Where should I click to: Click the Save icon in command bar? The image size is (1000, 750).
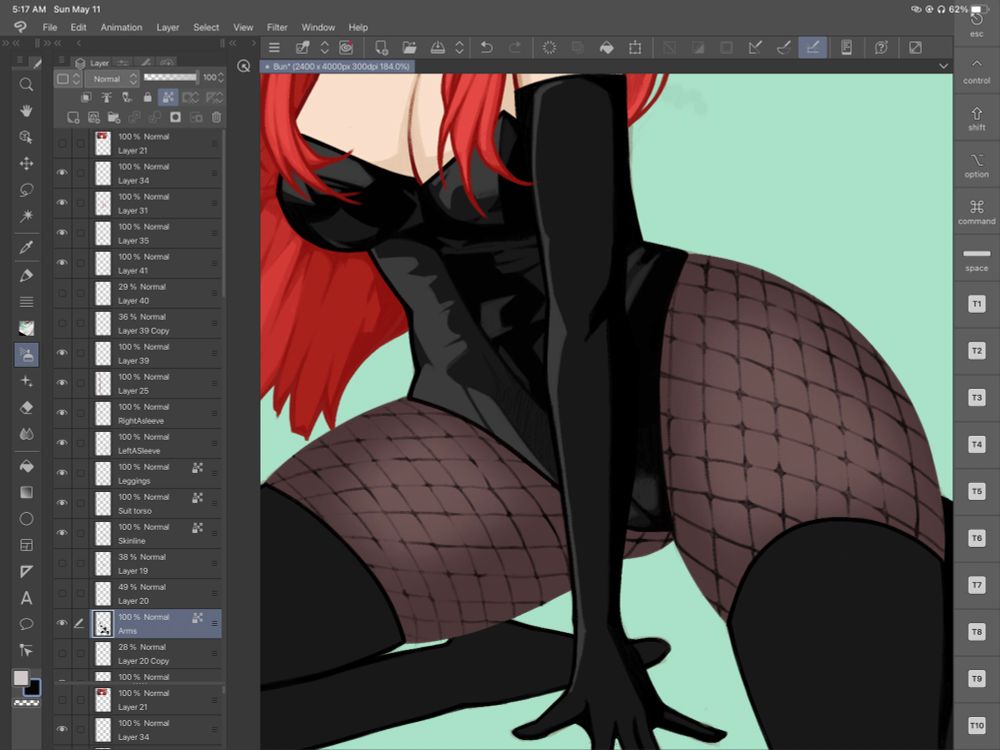(x=438, y=48)
